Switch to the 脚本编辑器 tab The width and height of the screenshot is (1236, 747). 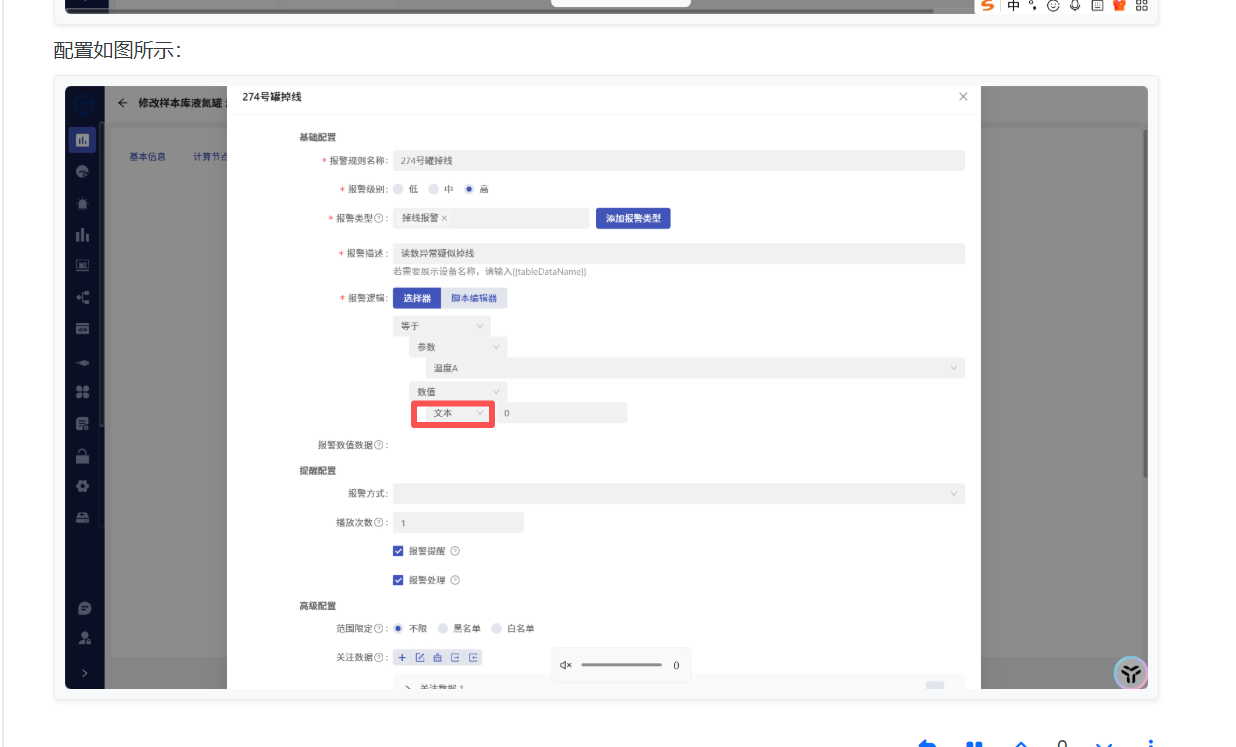coord(474,298)
